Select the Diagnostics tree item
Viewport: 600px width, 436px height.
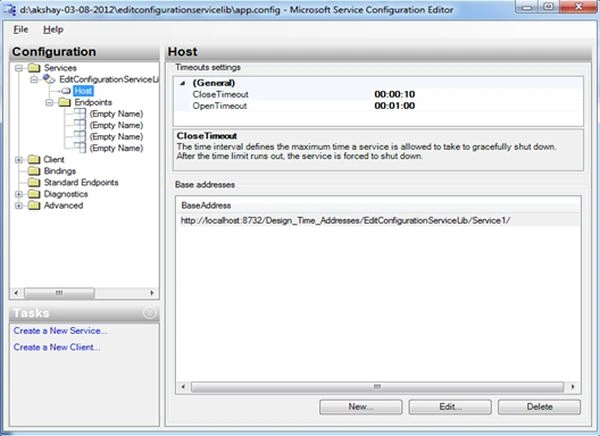(66, 194)
